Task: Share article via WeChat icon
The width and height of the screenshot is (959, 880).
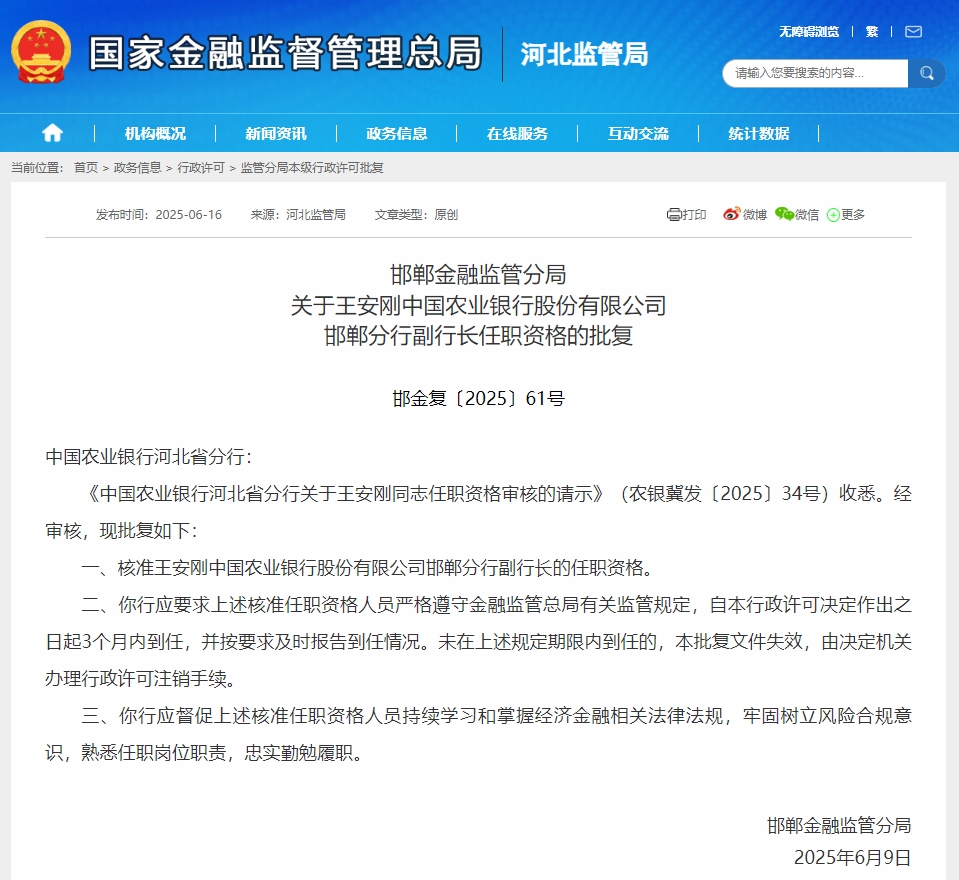Action: click(784, 214)
